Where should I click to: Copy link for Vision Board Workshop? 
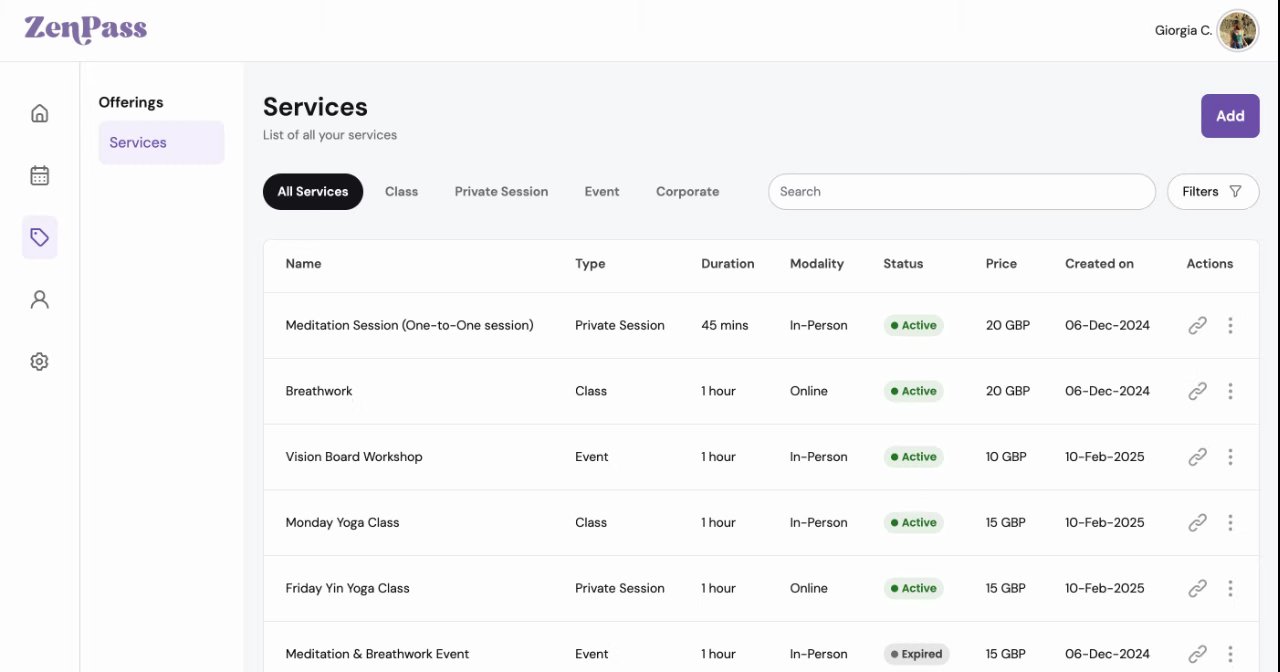(x=1197, y=457)
